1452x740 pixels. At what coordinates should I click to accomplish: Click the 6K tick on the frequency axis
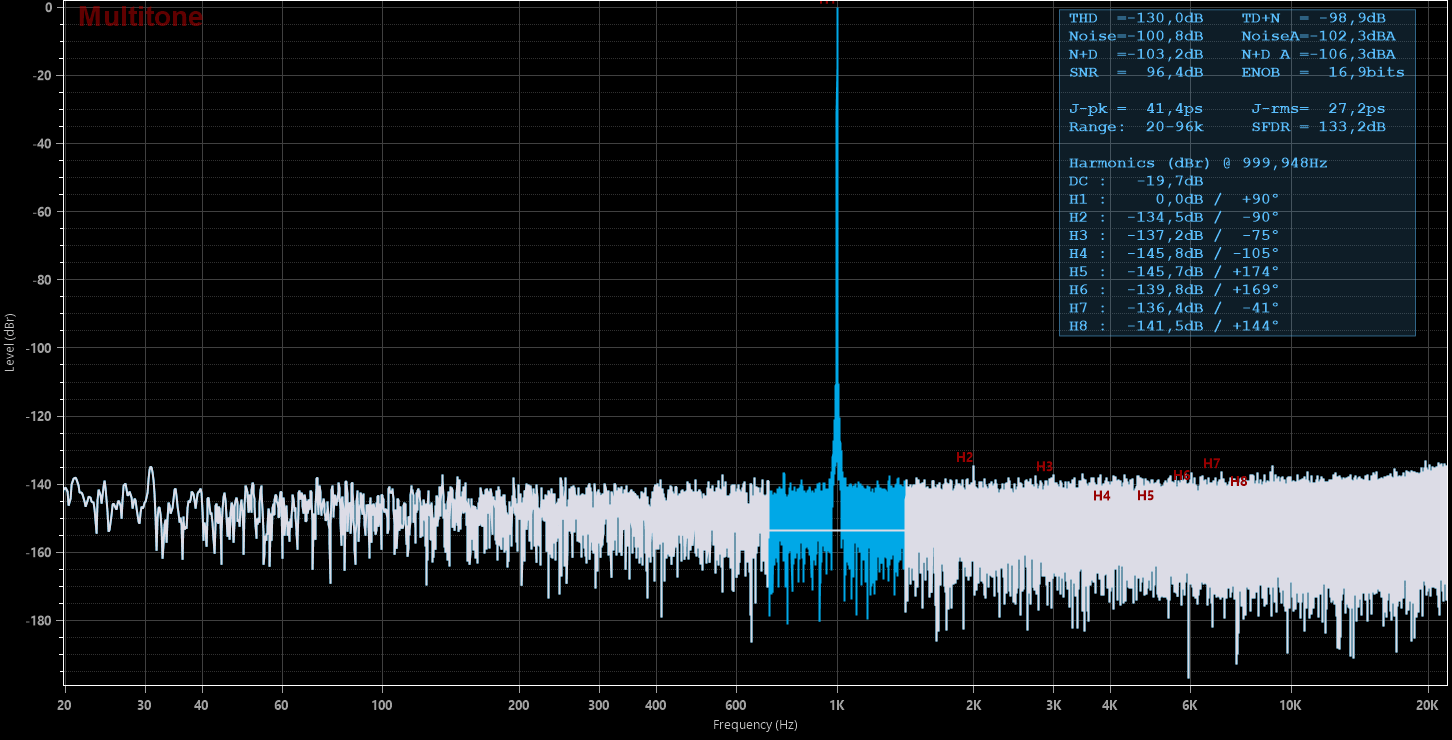pyautogui.click(x=1190, y=705)
